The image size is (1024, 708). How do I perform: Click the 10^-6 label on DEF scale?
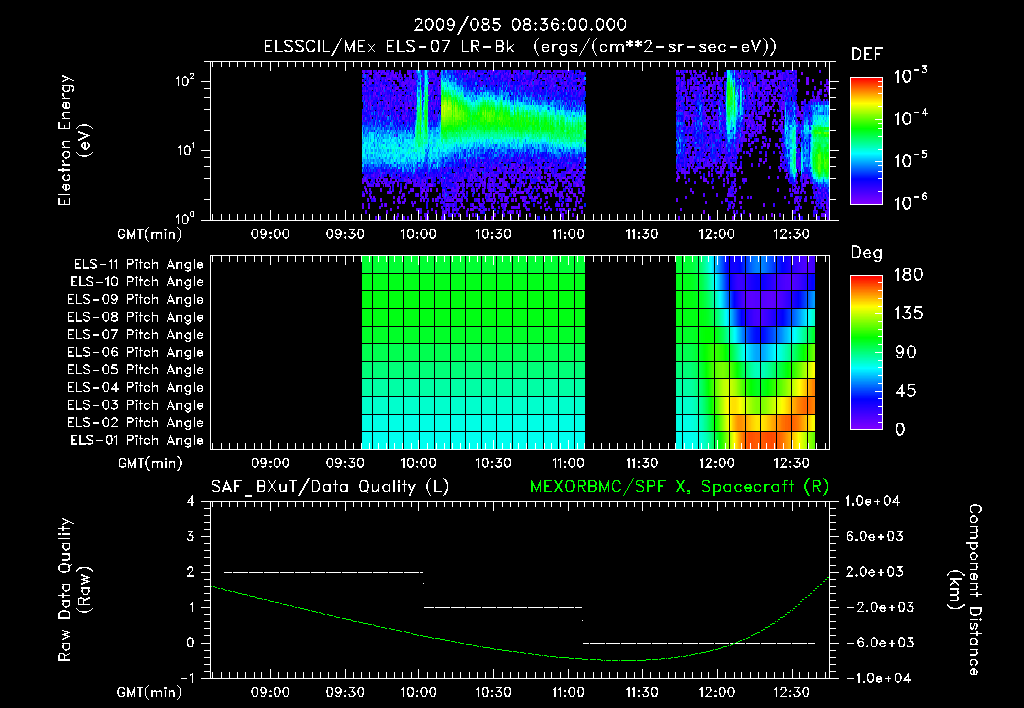pos(910,202)
